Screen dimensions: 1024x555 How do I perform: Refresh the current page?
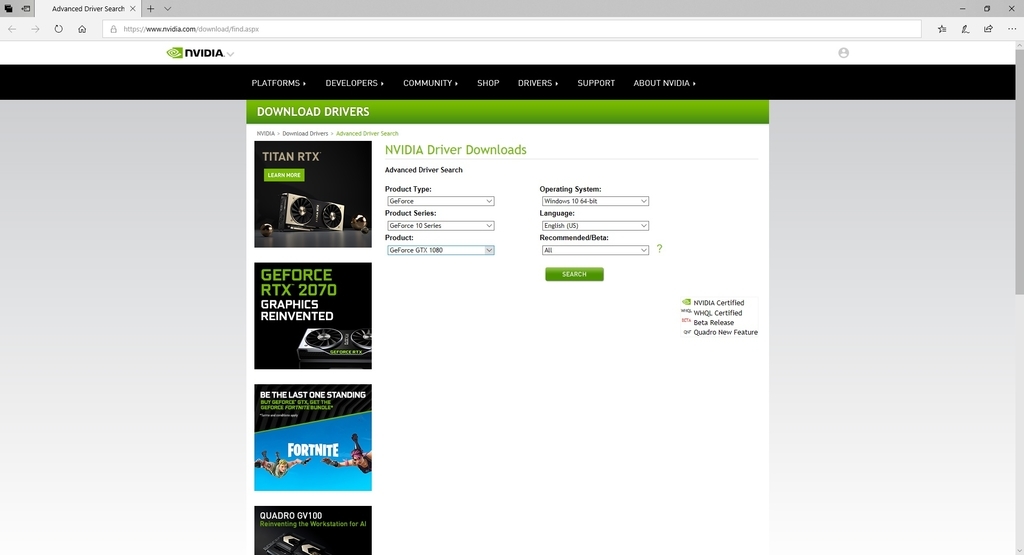pos(59,29)
